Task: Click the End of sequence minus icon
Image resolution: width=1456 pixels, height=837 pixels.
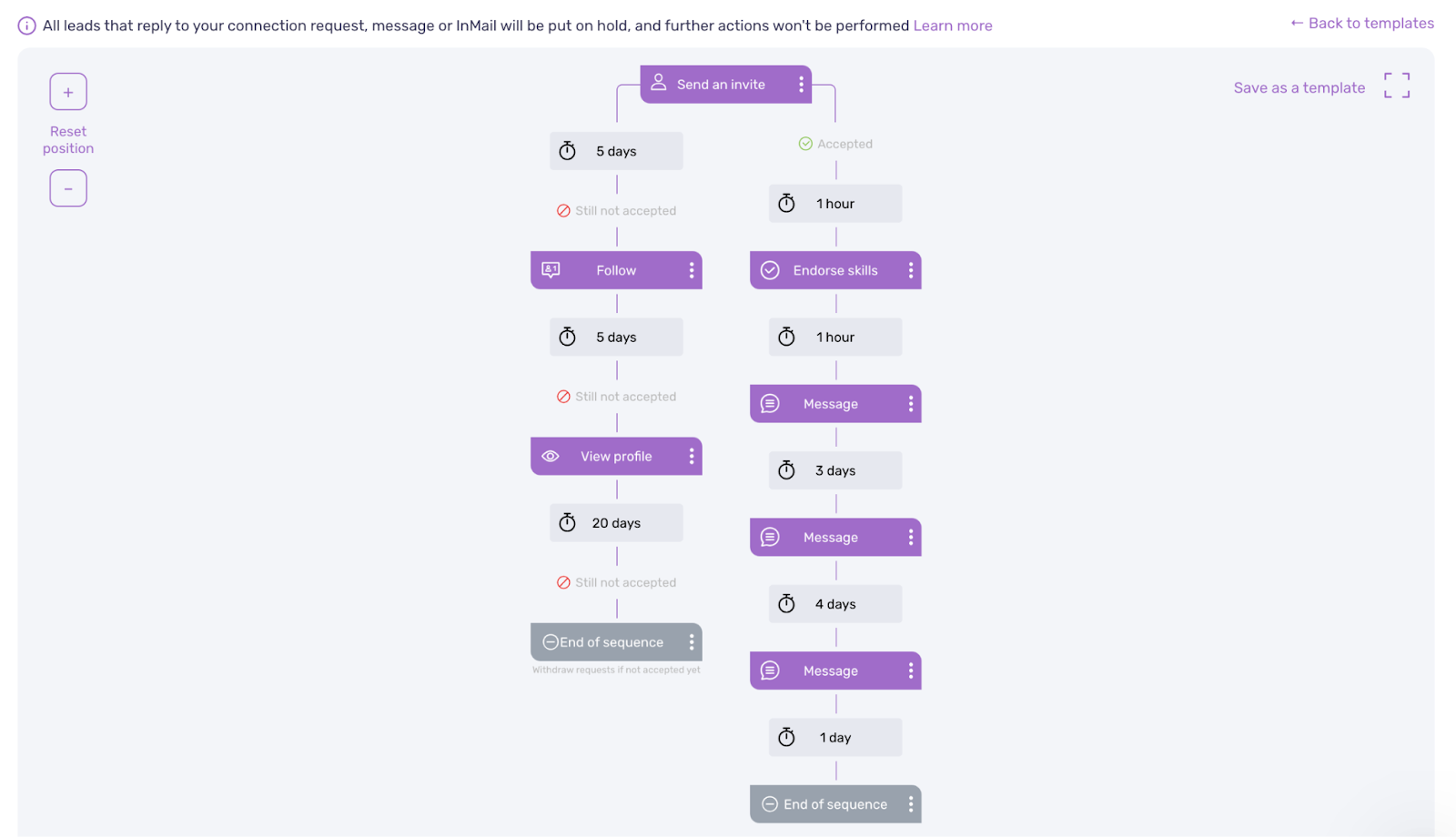Action: [551, 641]
